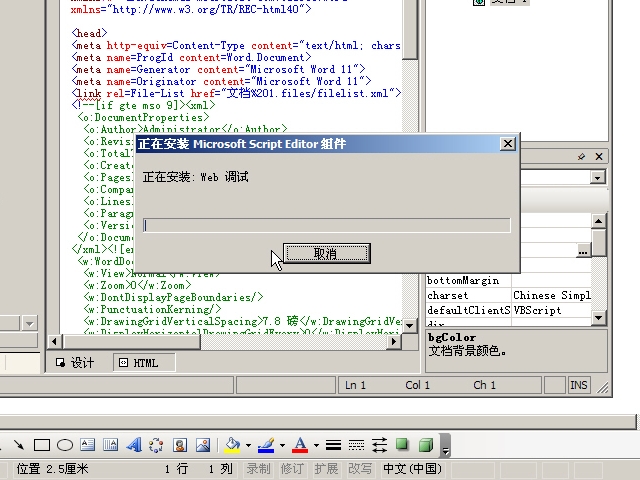Click the link rel=File-List code line
640x480 pixels.
coord(236,93)
